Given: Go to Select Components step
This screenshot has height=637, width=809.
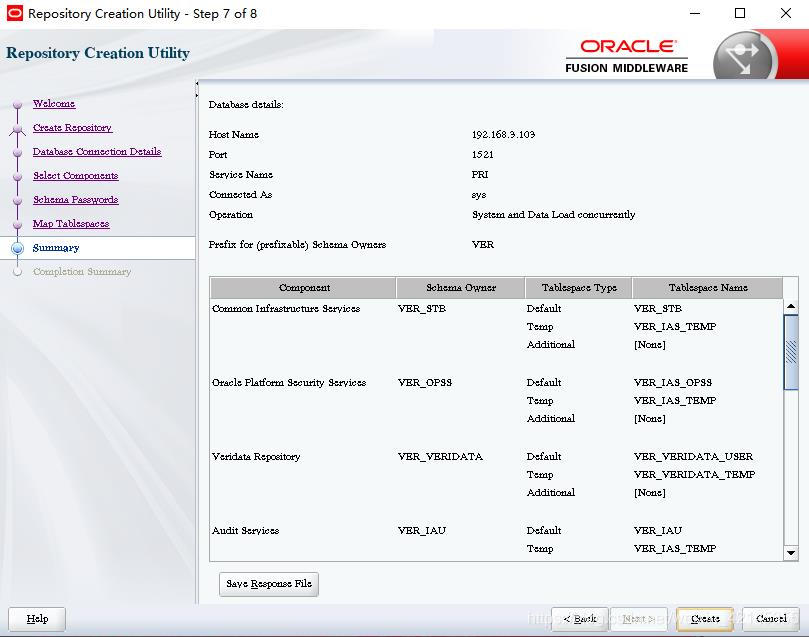Looking at the screenshot, I should click(x=76, y=175).
